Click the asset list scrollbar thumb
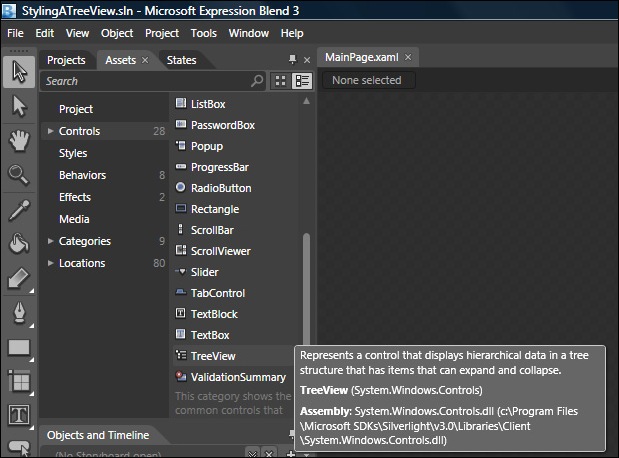 tap(306, 289)
